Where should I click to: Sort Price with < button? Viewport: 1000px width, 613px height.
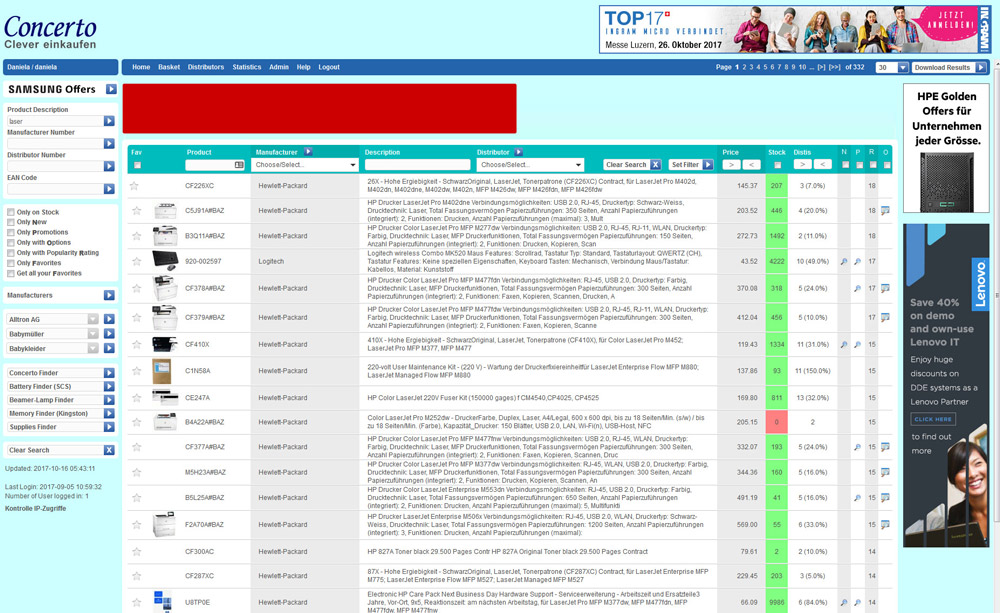[x=751, y=165]
